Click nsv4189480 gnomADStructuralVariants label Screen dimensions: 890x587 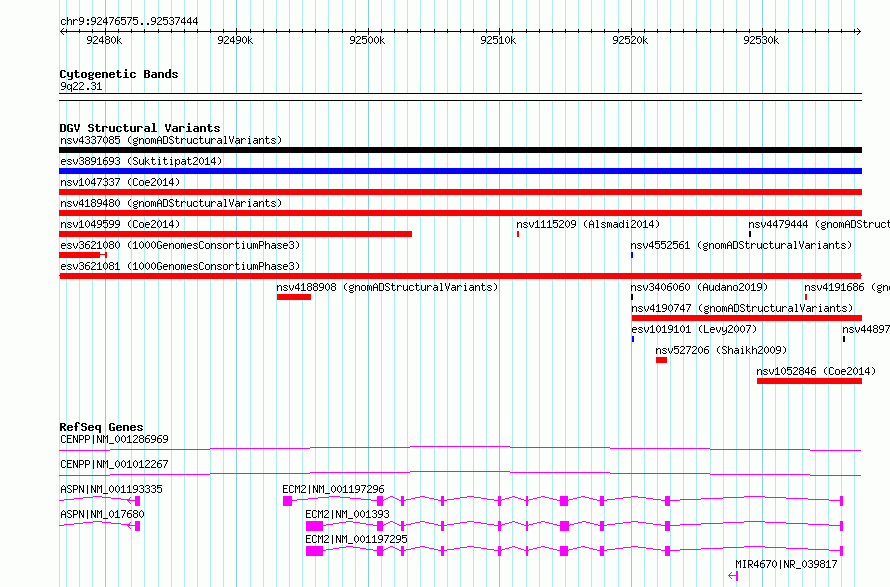171,203
